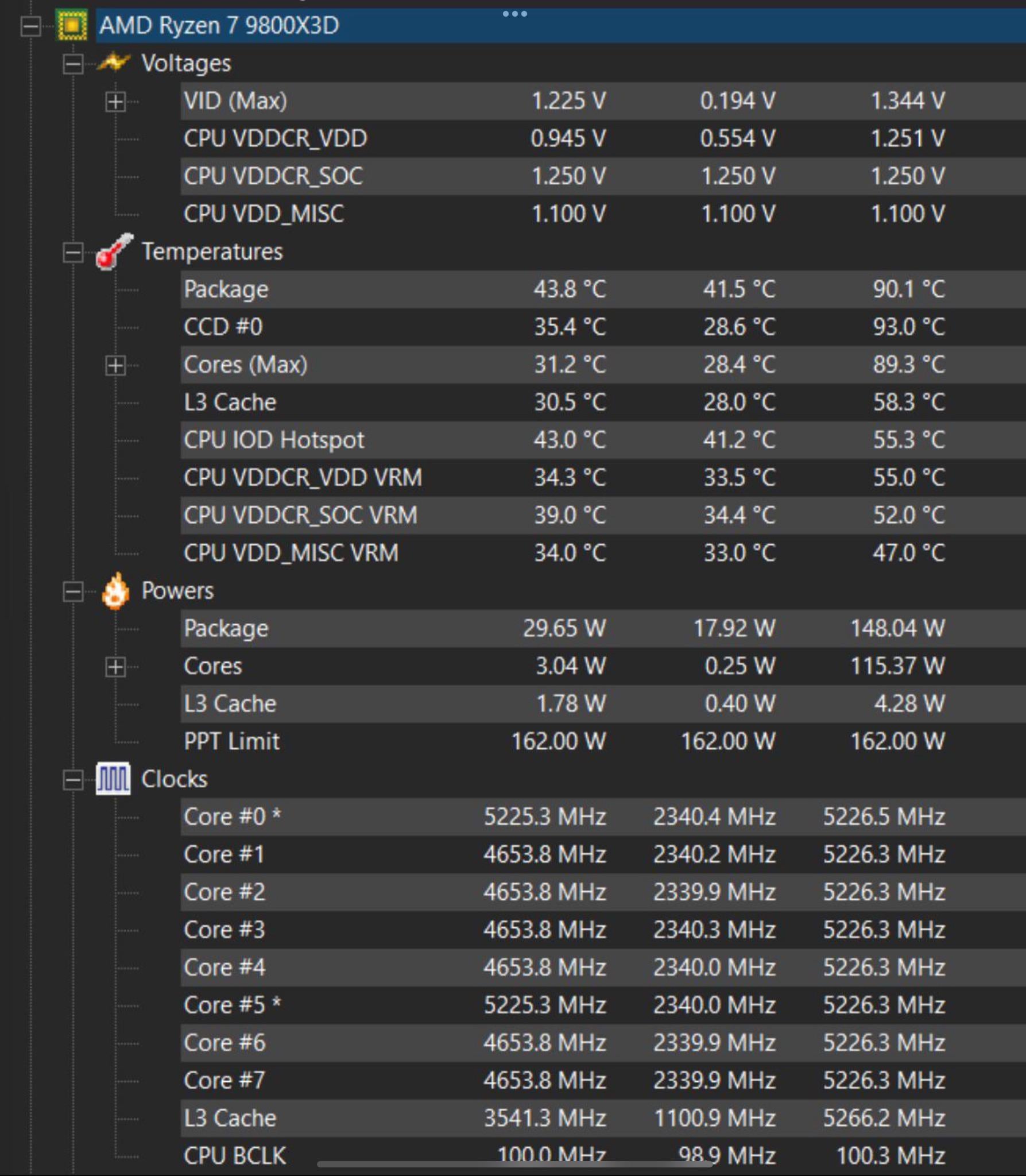Expand the Cores (Max) temperature row
This screenshot has width=1026, height=1176.
(115, 365)
